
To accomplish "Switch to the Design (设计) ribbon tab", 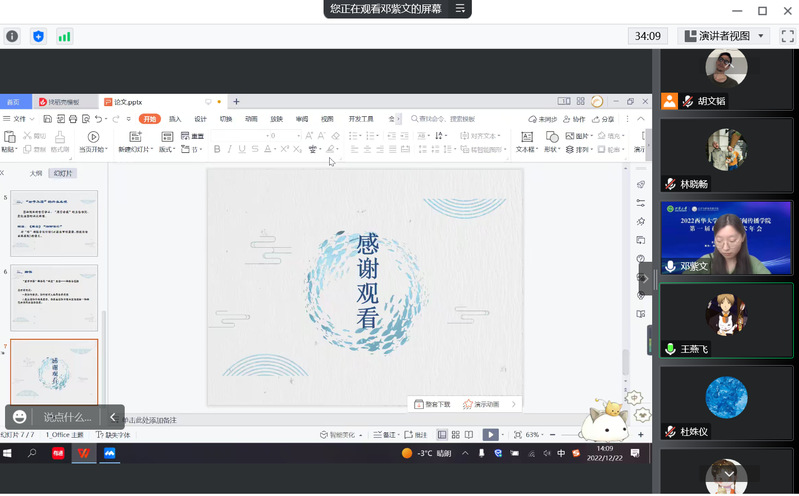I will coord(200,119).
